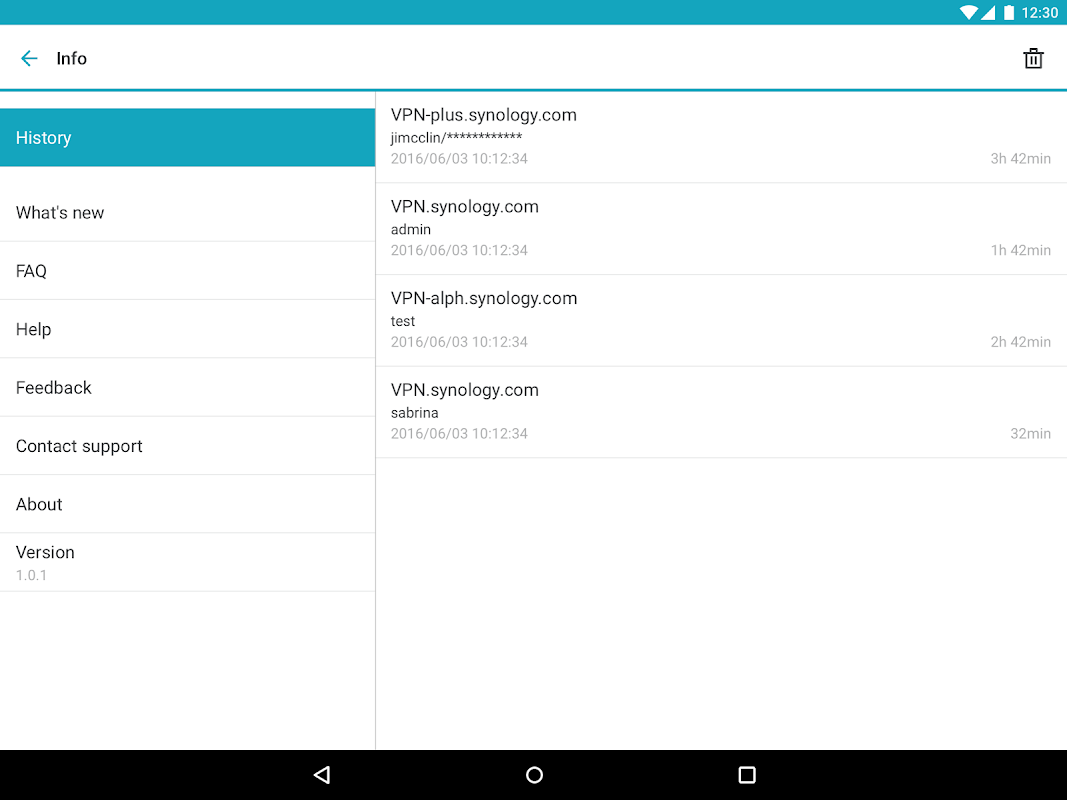Open the Feedback page
Image resolution: width=1067 pixels, height=800 pixels.
point(187,388)
